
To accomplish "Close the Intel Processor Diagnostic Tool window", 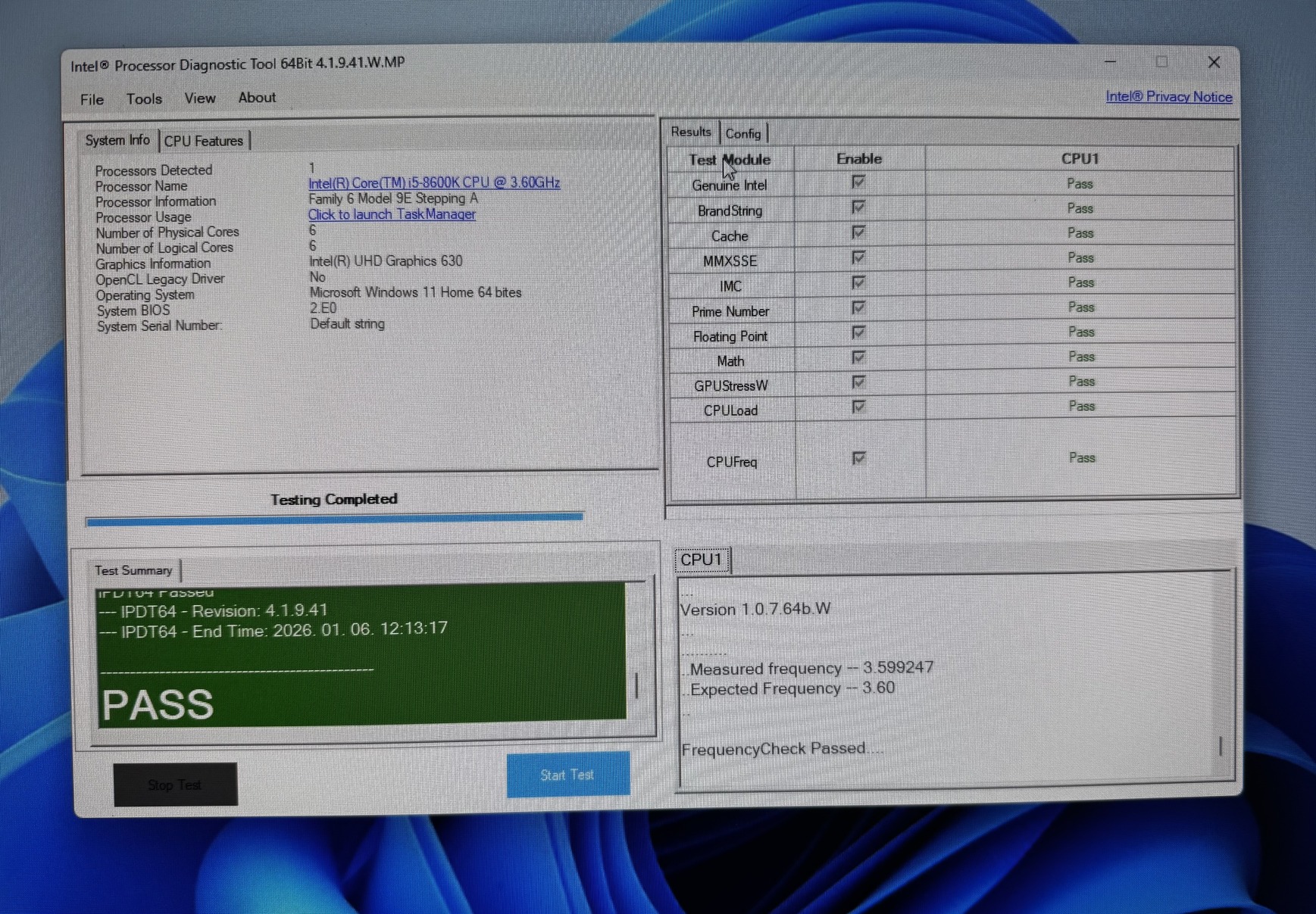I will click(x=1214, y=62).
